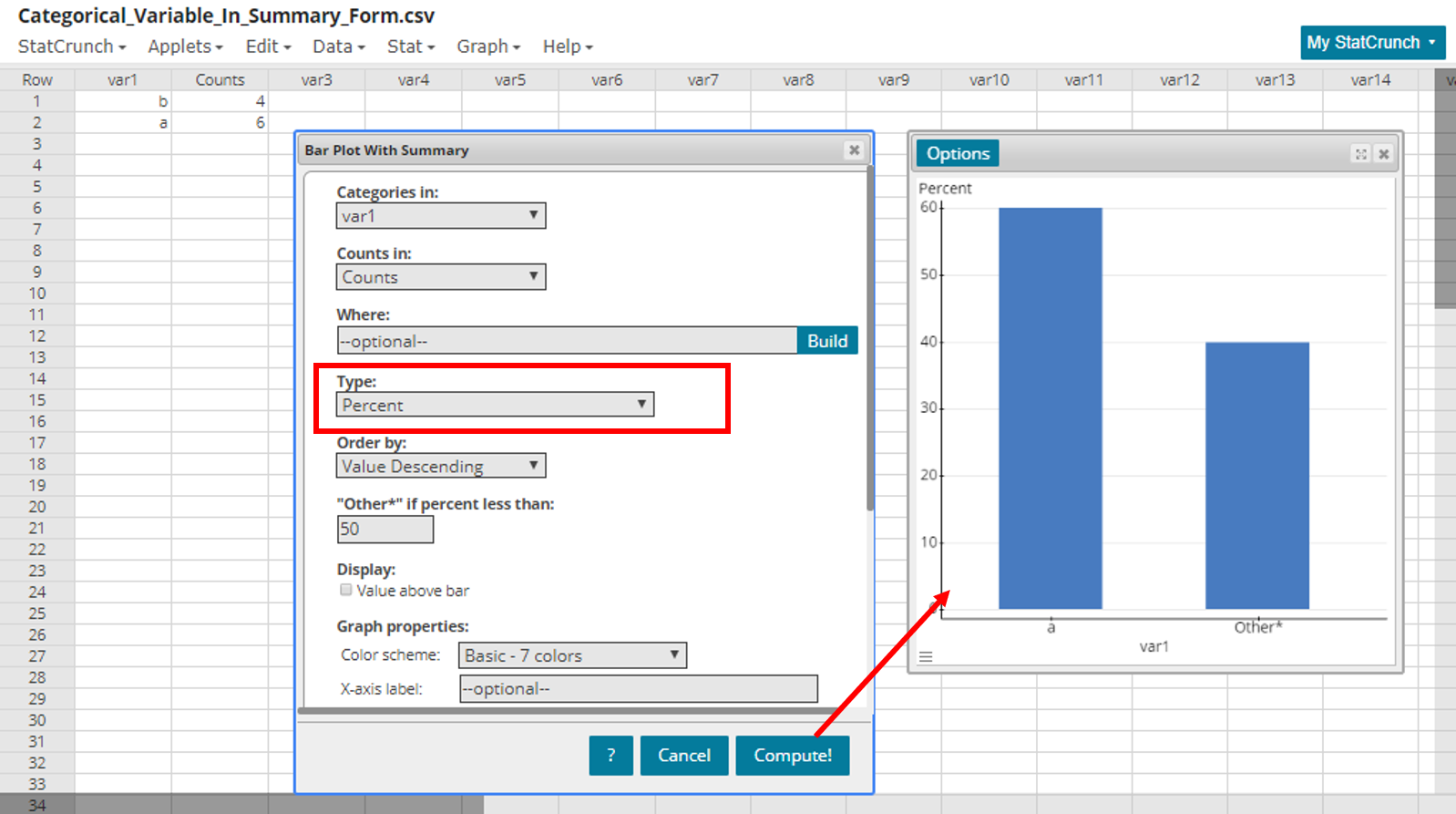1456x814 pixels.
Task: Select the var5 column header
Action: click(x=510, y=80)
